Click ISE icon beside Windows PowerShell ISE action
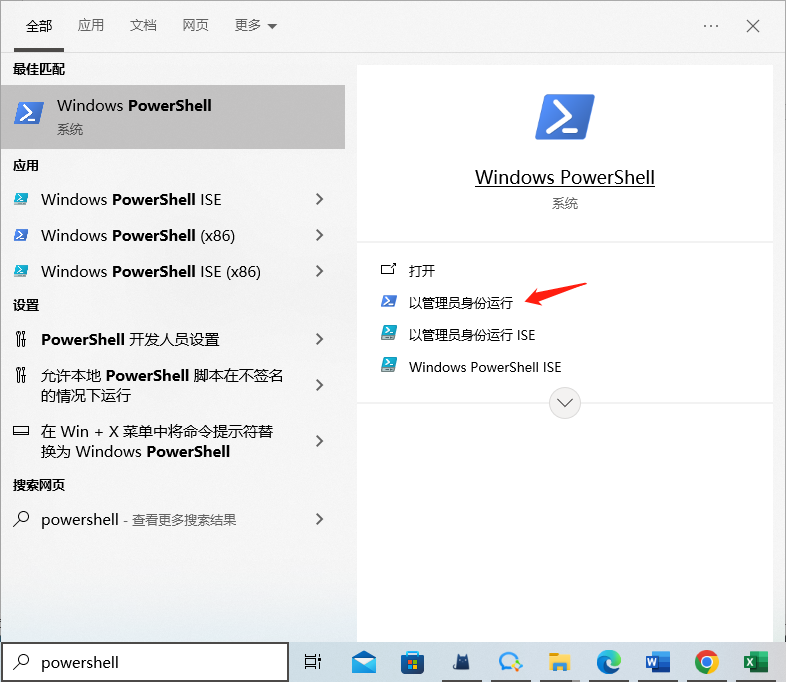The image size is (786, 682). pos(389,365)
